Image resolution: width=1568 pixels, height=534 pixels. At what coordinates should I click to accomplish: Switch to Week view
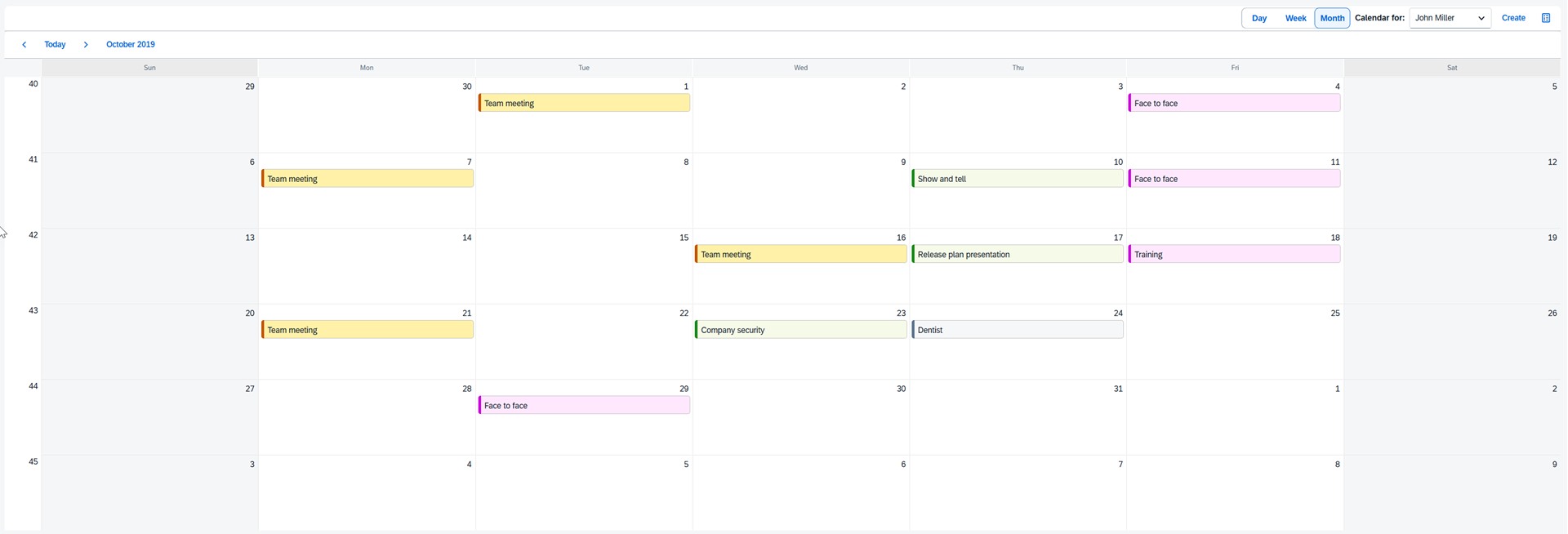[x=1295, y=18]
